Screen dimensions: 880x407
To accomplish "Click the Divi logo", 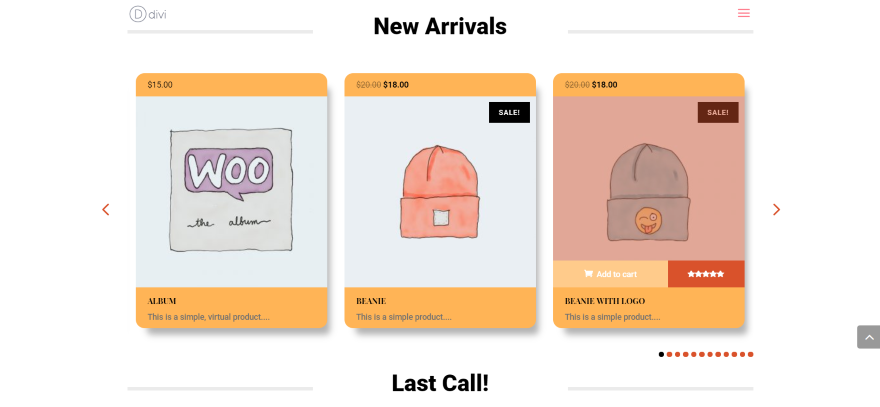I will [x=148, y=14].
